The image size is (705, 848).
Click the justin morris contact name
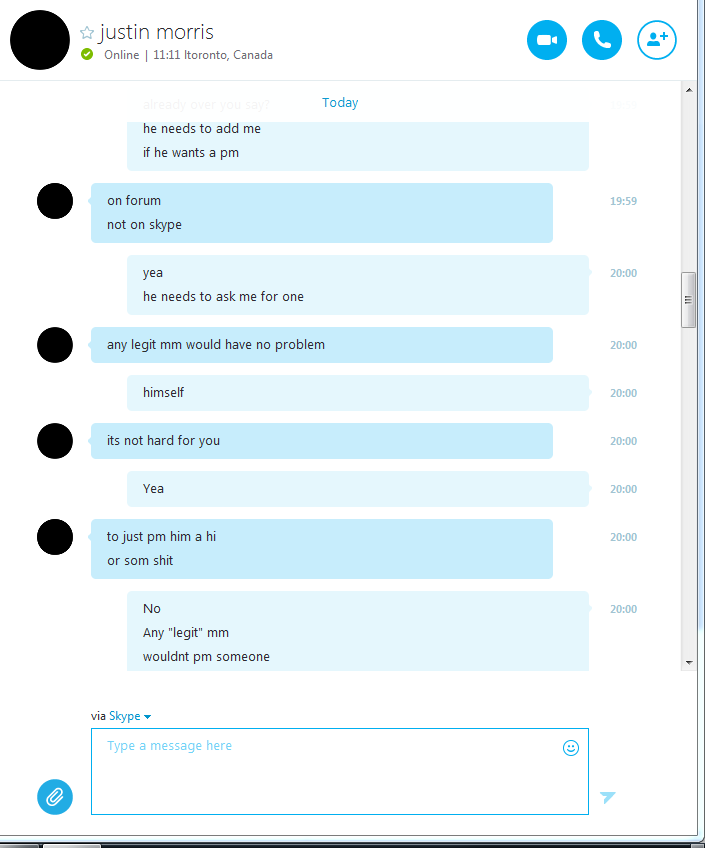(156, 32)
